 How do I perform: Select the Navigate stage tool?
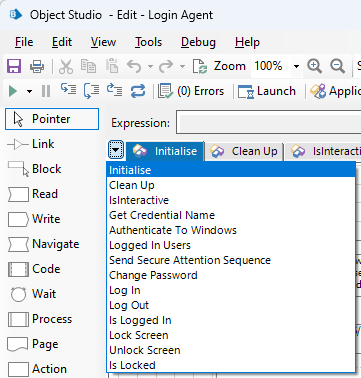click(43, 244)
